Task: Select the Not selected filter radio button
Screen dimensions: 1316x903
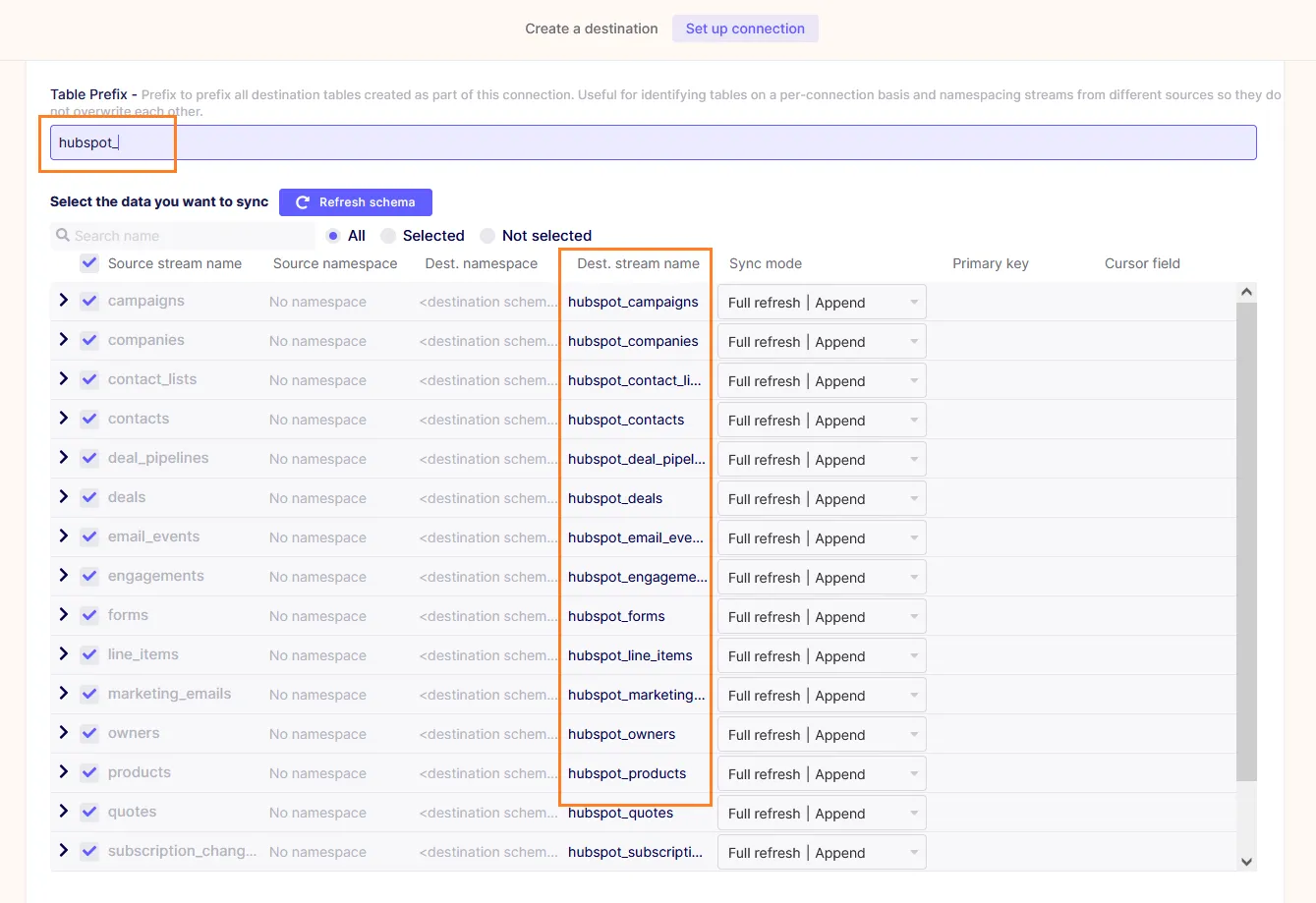Action: [487, 236]
